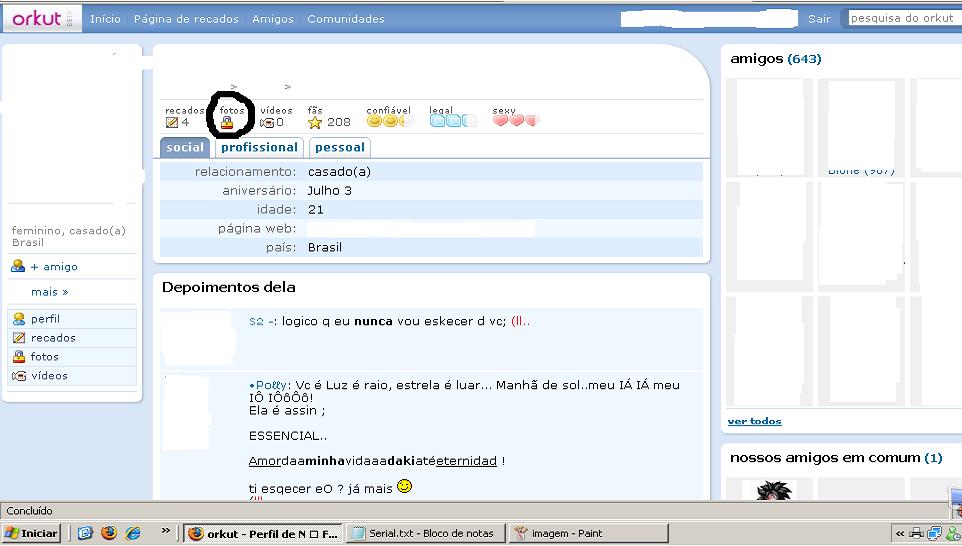
Task: Click the S2 testimonial author name
Action: pos(256,321)
